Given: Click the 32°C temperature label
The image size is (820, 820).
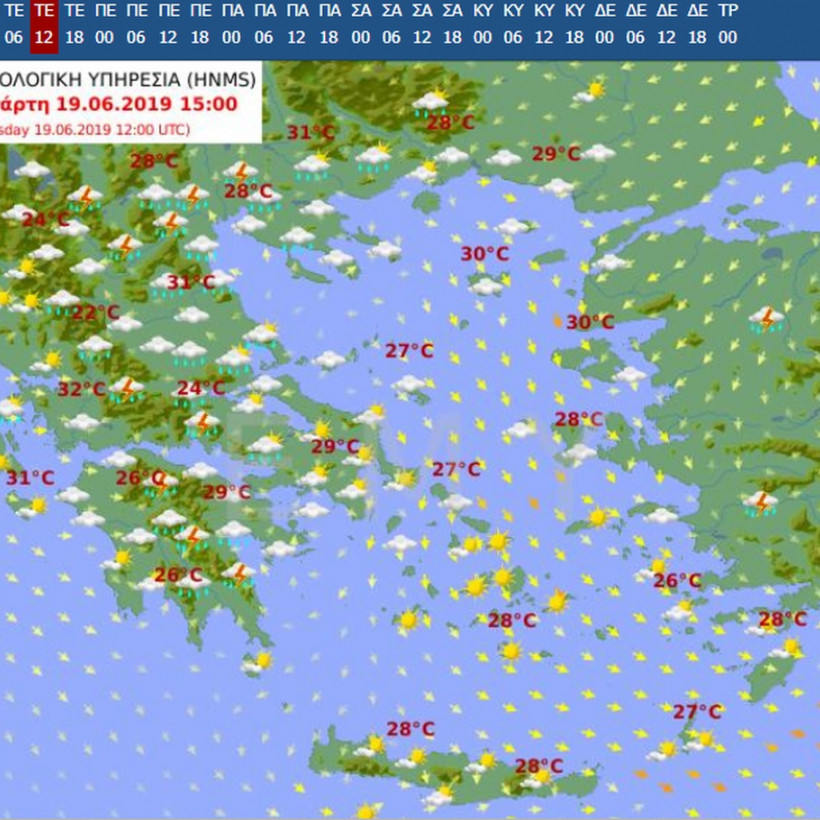Looking at the screenshot, I should 81,389.
